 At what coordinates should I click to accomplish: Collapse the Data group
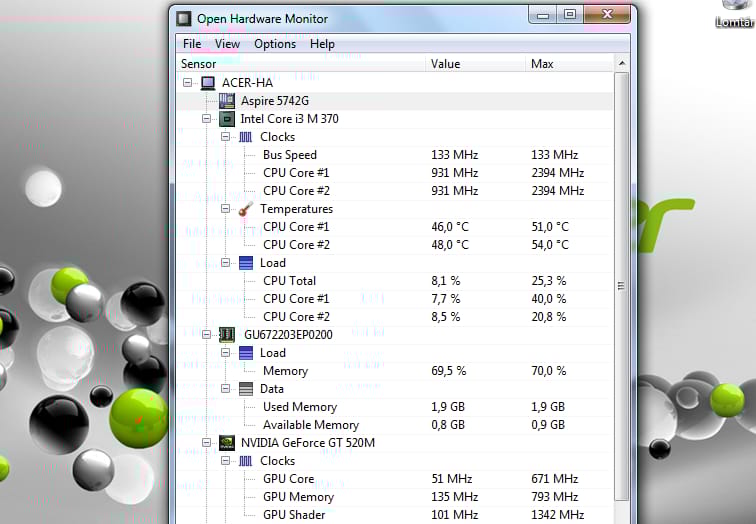225,389
